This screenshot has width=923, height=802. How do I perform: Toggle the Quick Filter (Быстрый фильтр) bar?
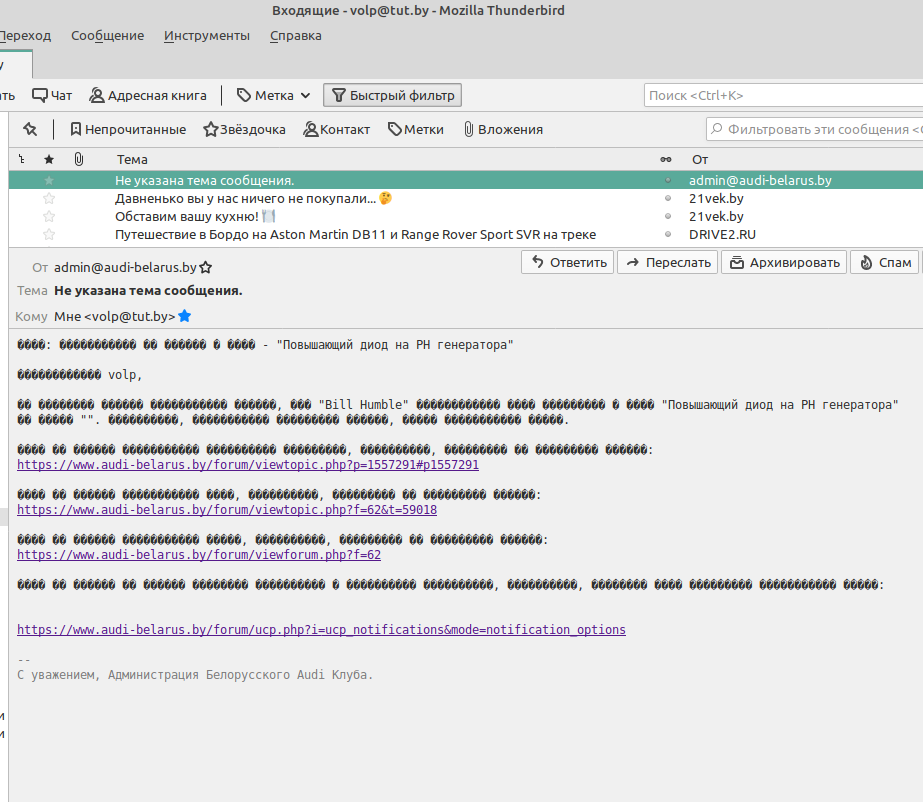click(x=392, y=96)
